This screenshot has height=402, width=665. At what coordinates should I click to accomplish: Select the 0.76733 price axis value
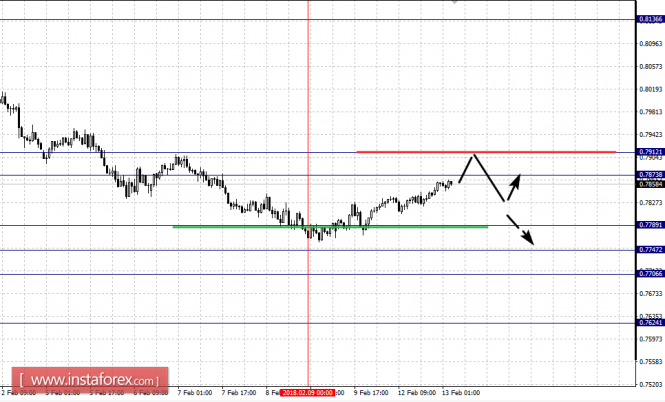coord(651,293)
